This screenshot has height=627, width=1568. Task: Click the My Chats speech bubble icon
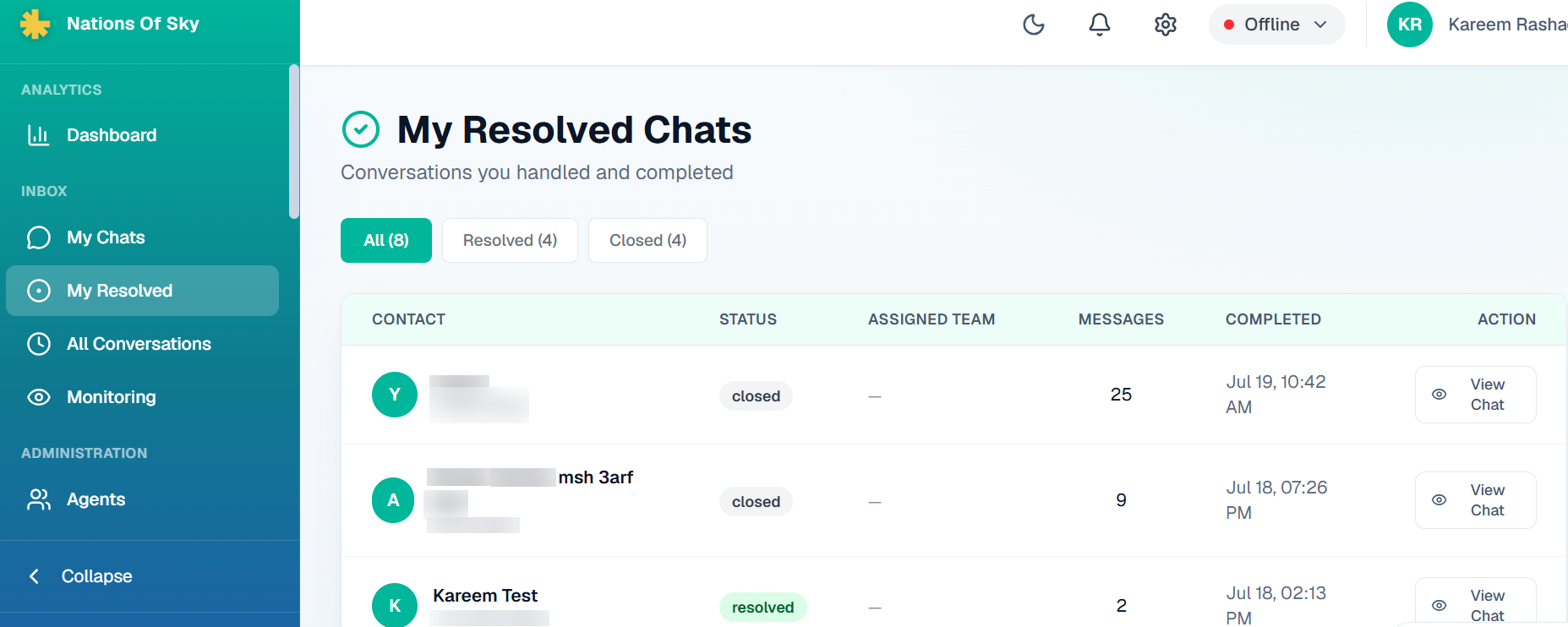[39, 237]
